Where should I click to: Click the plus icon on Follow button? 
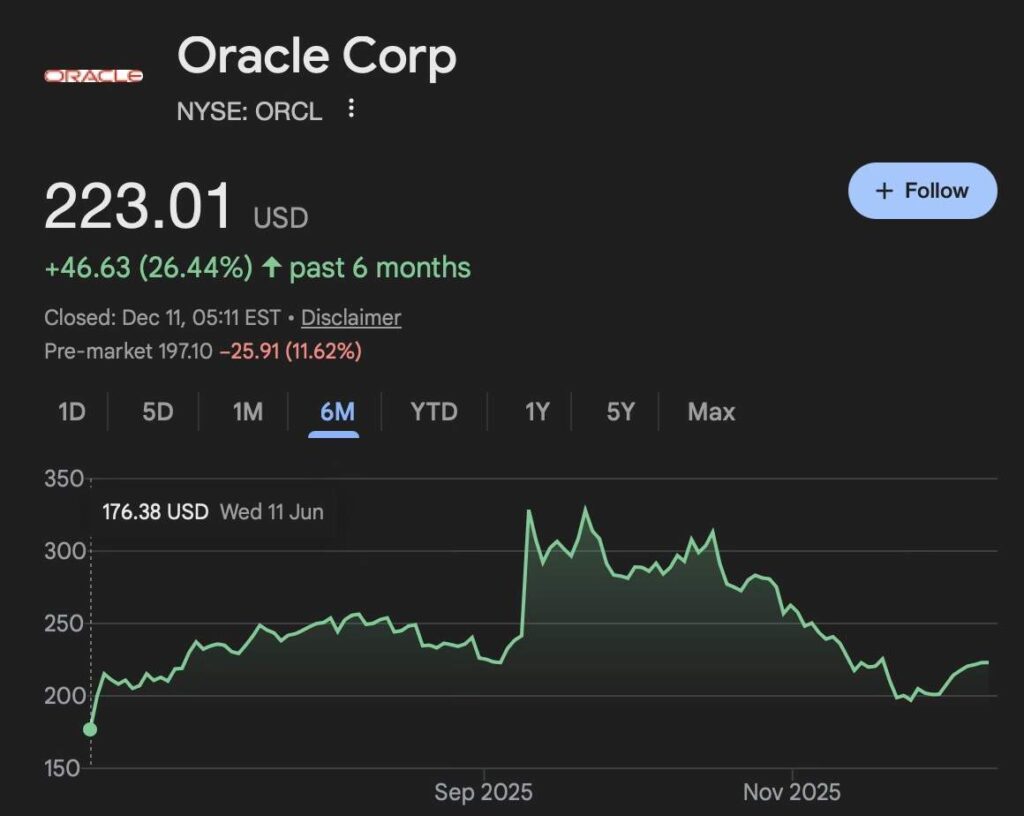tap(883, 191)
